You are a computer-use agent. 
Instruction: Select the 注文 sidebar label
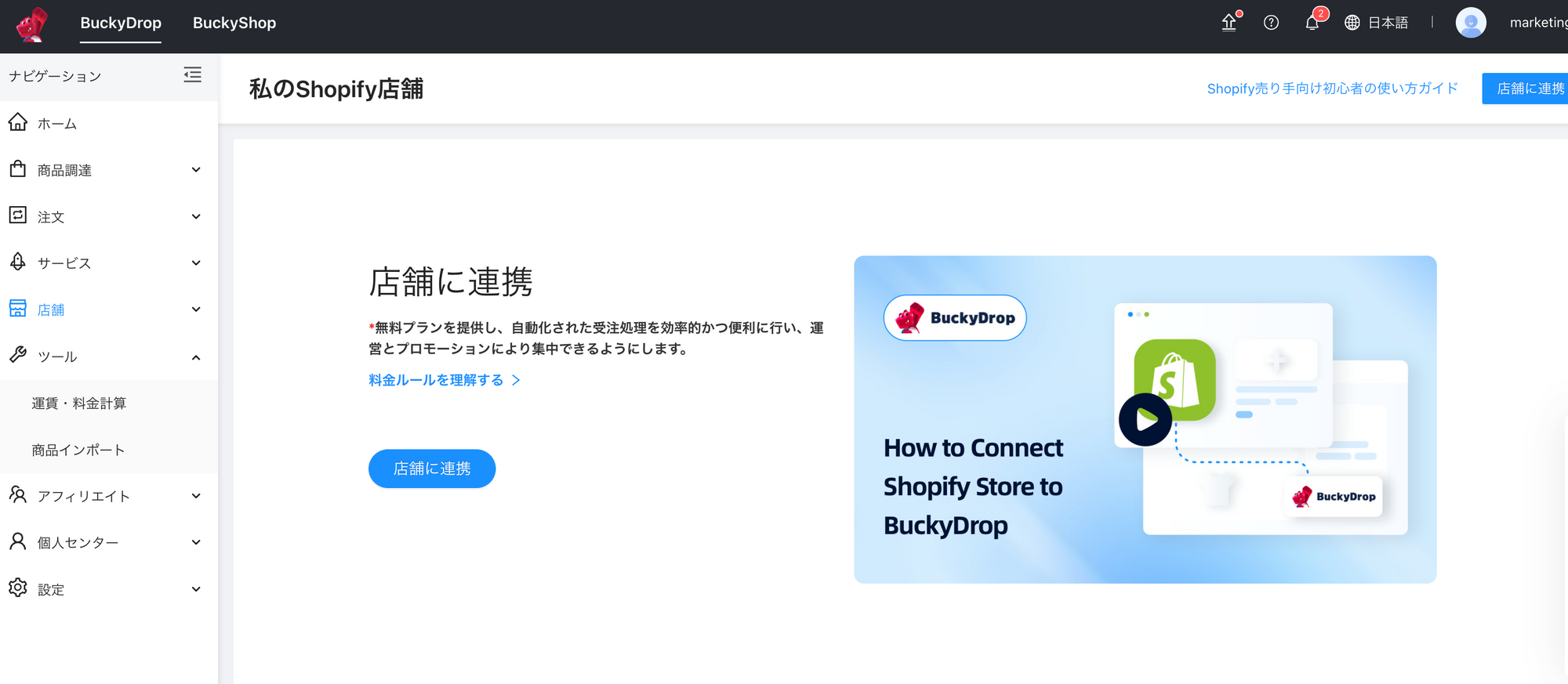tap(51, 217)
